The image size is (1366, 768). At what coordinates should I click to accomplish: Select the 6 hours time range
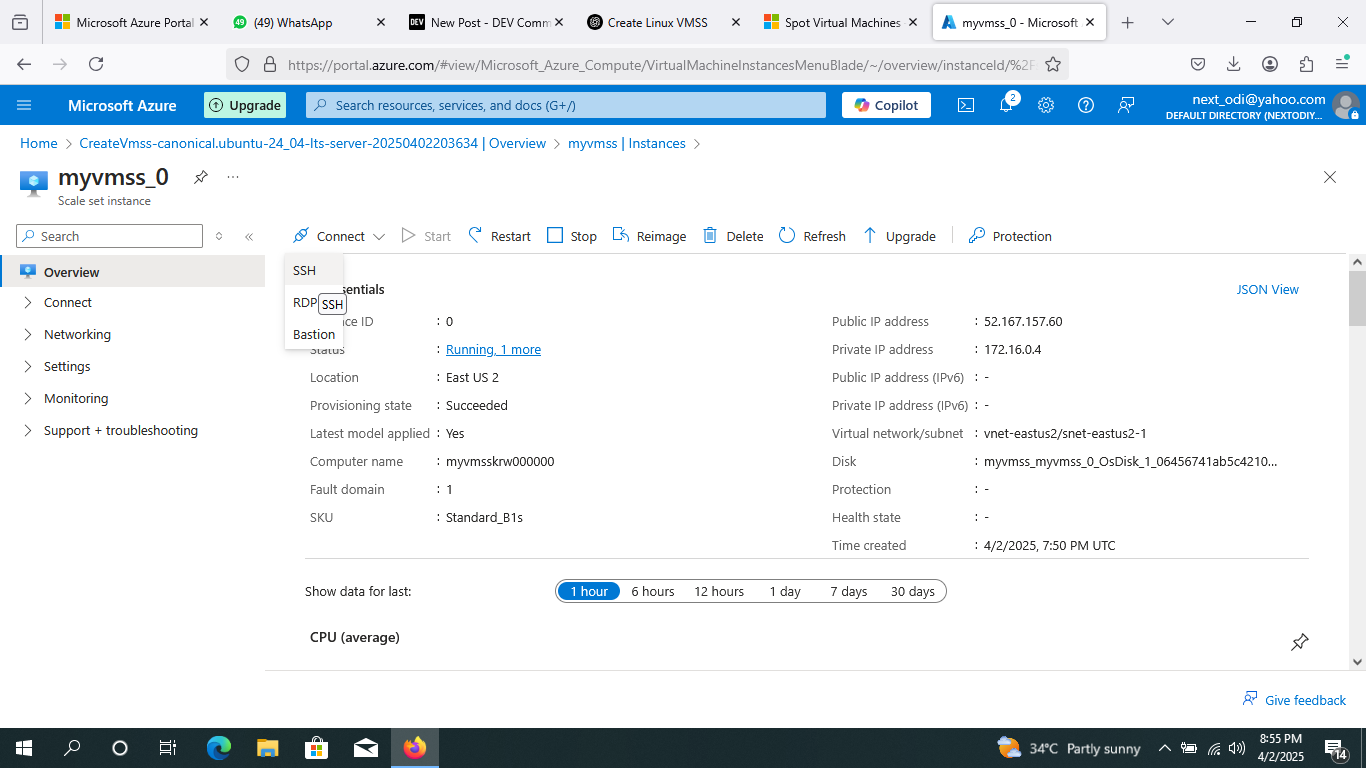pyautogui.click(x=653, y=591)
